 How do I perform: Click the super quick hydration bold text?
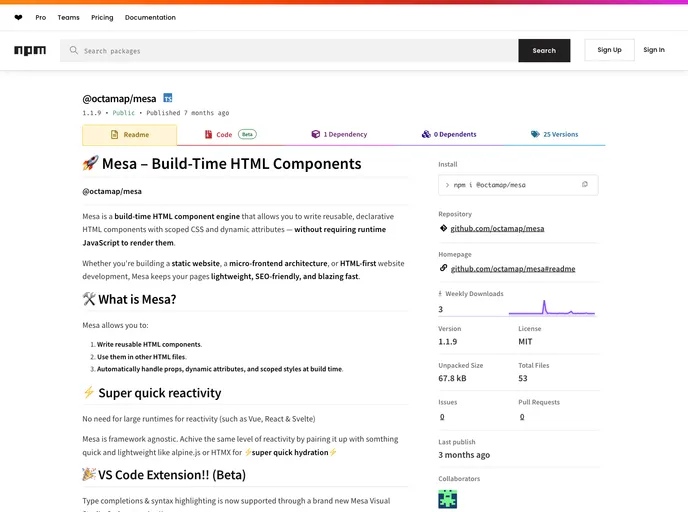[x=290, y=452]
